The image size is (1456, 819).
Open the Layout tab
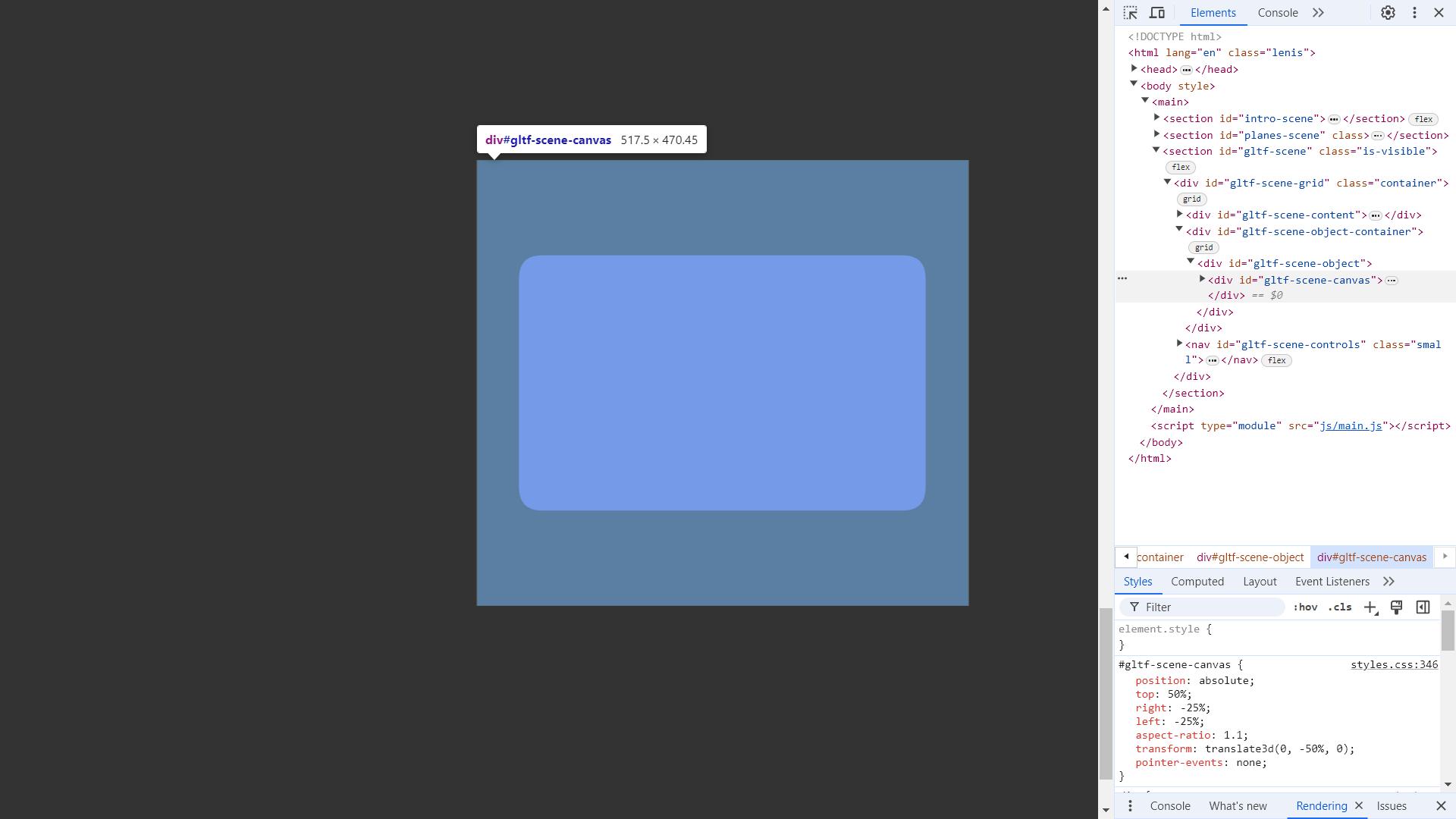[1260, 582]
